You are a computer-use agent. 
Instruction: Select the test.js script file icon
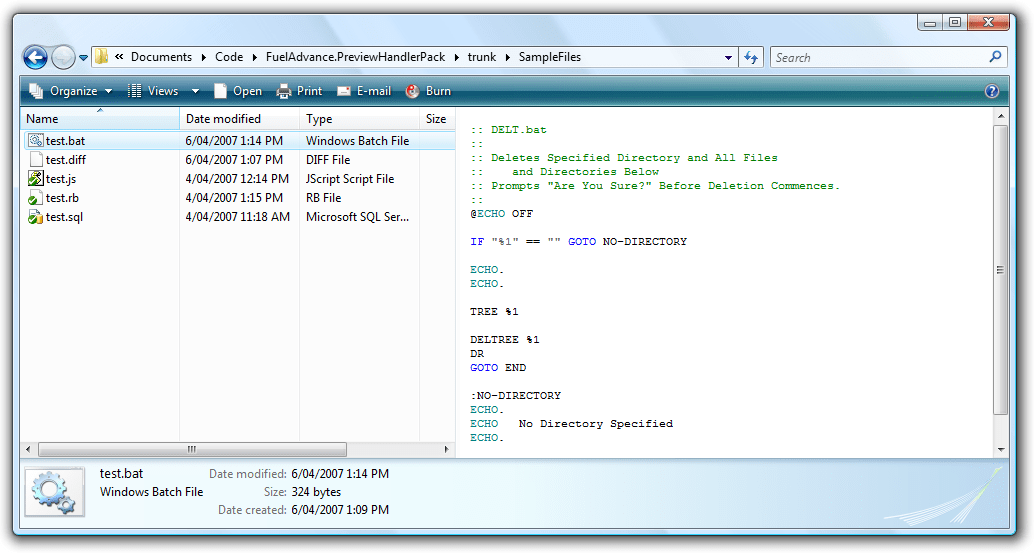click(36, 179)
